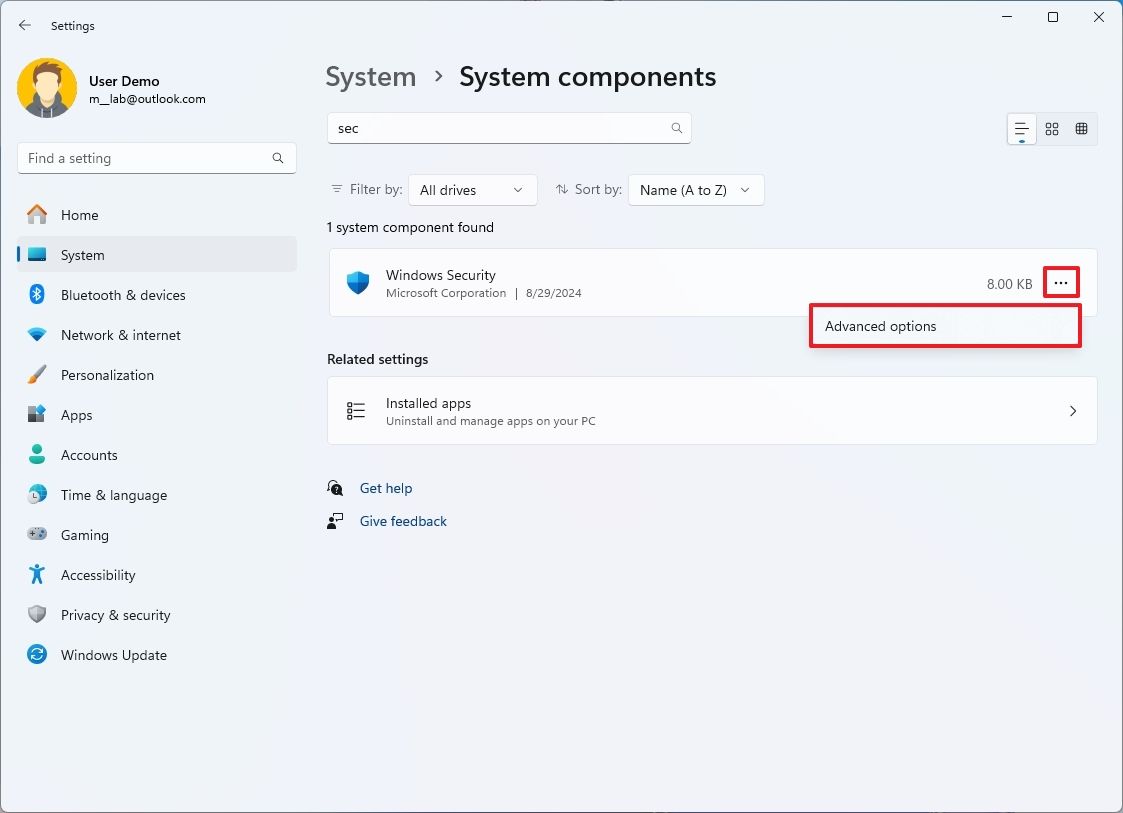The width and height of the screenshot is (1123, 813).
Task: Select Advanced options from the menu
Action: [880, 326]
